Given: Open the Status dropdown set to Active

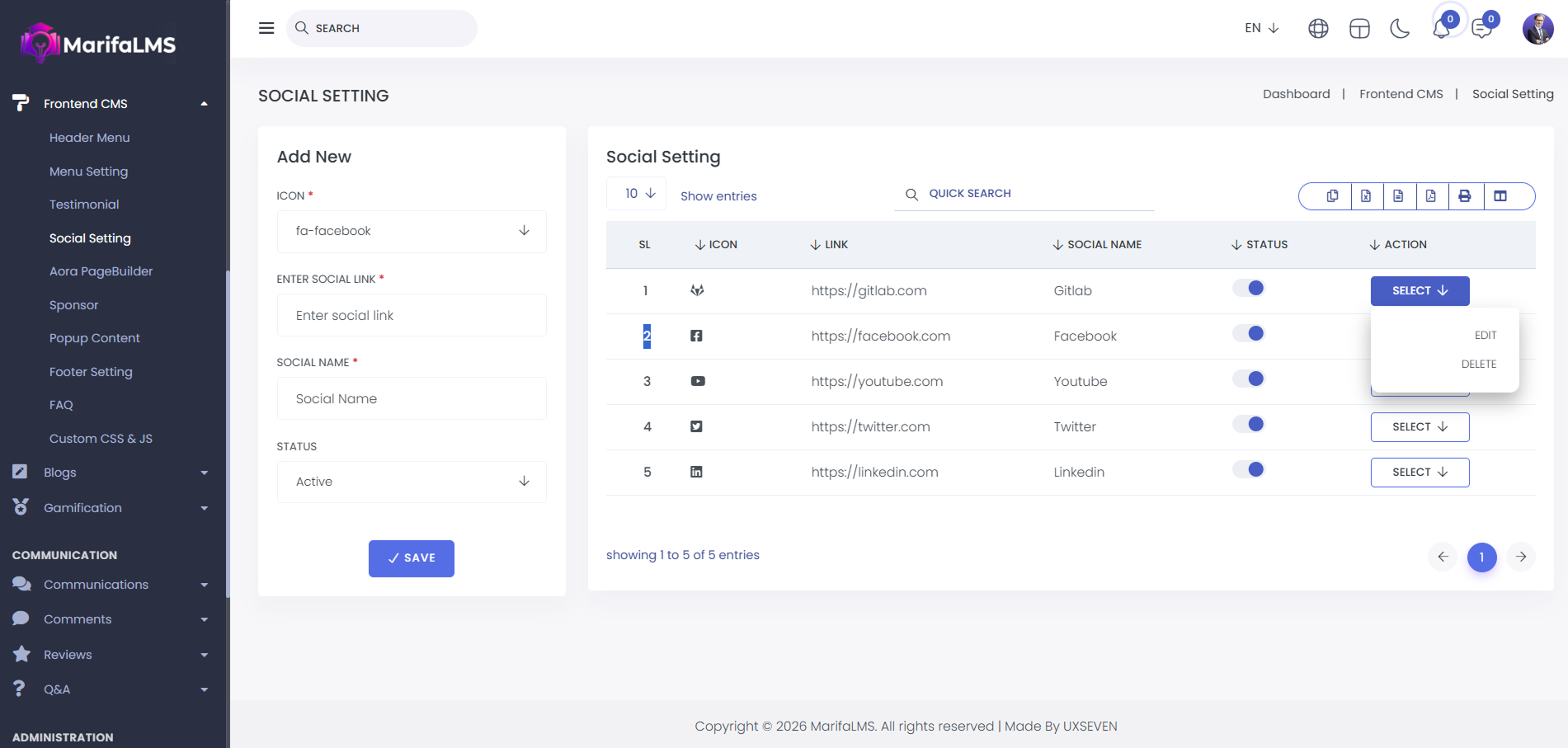Looking at the screenshot, I should tap(412, 482).
